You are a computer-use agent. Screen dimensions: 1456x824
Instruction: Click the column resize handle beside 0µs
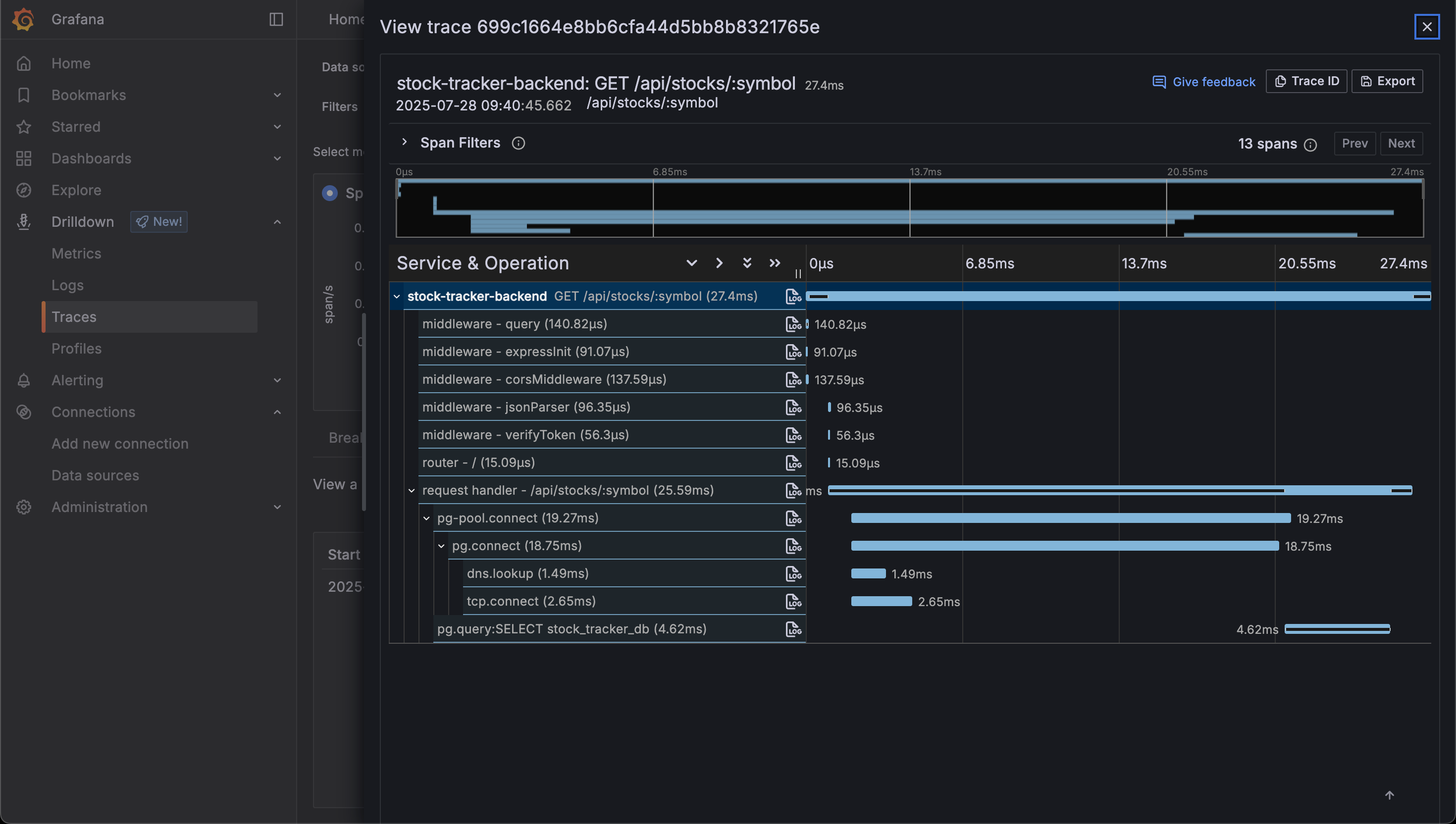click(x=798, y=274)
